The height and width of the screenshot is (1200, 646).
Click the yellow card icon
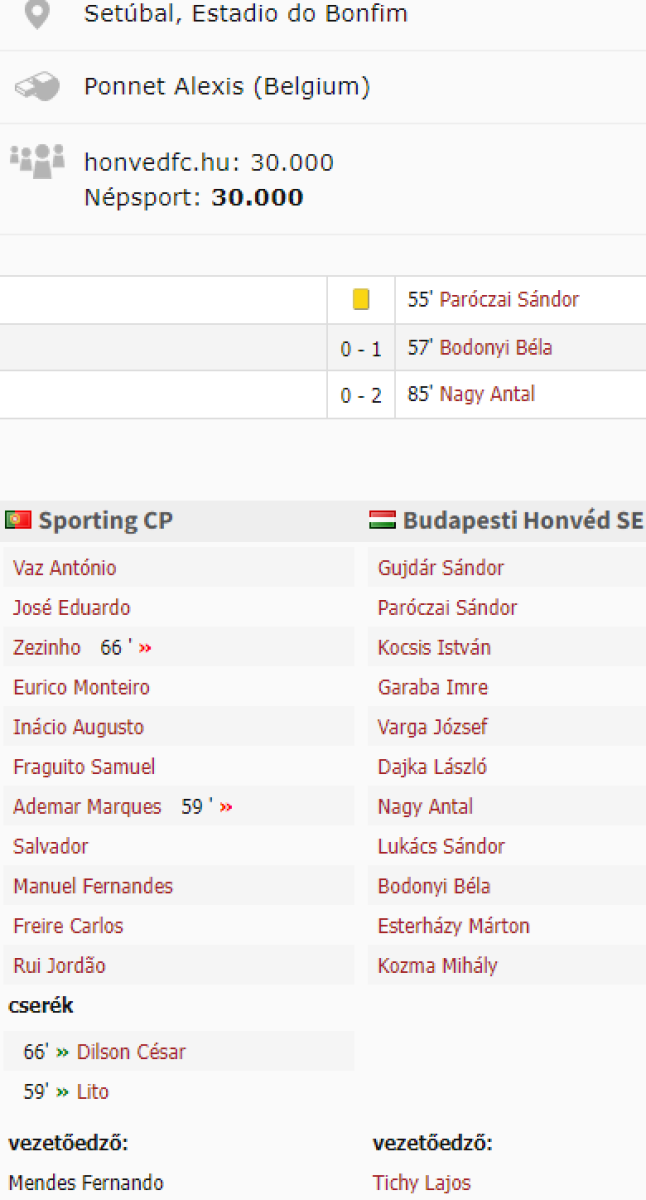[361, 300]
